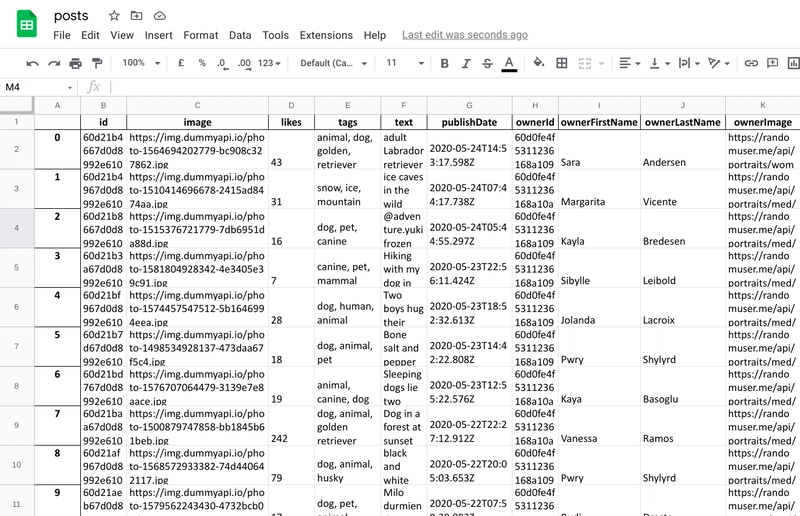Open the name box M4 dropdown arrow
The width and height of the screenshot is (800, 516).
coord(70,88)
